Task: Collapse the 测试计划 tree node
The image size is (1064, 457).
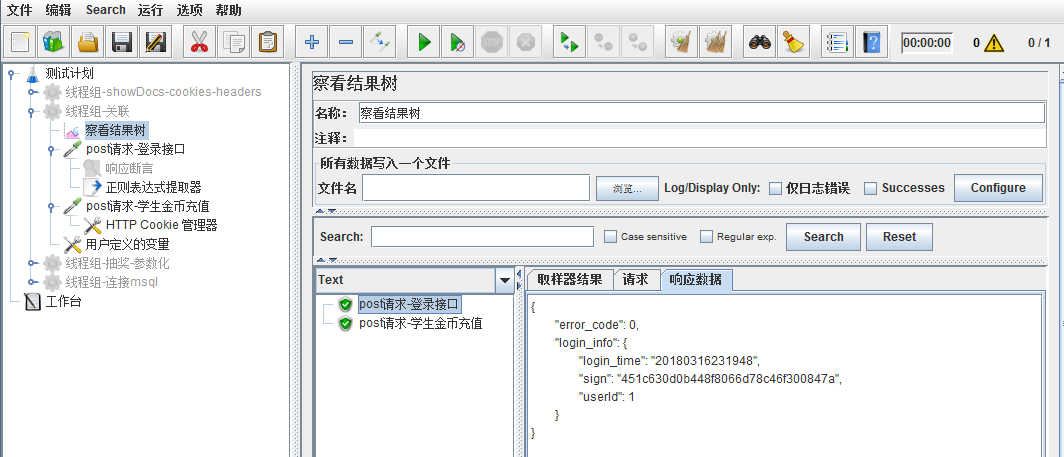Action: tap(11, 73)
